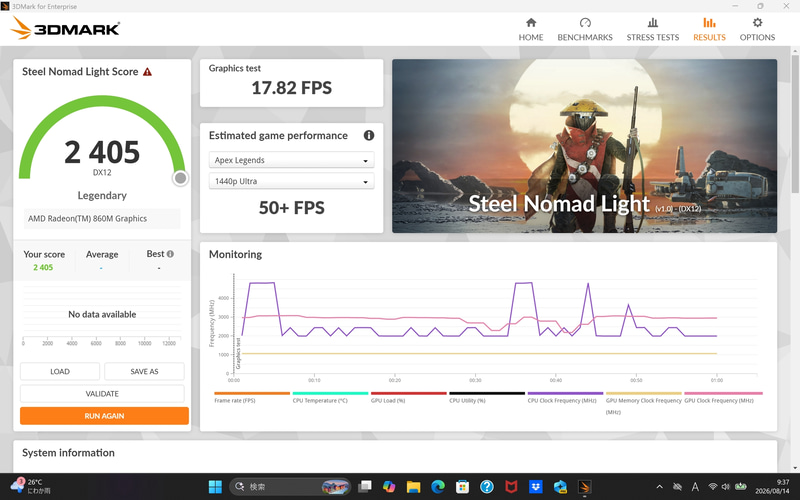
Task: Click the score gauge end handle
Action: click(x=180, y=178)
